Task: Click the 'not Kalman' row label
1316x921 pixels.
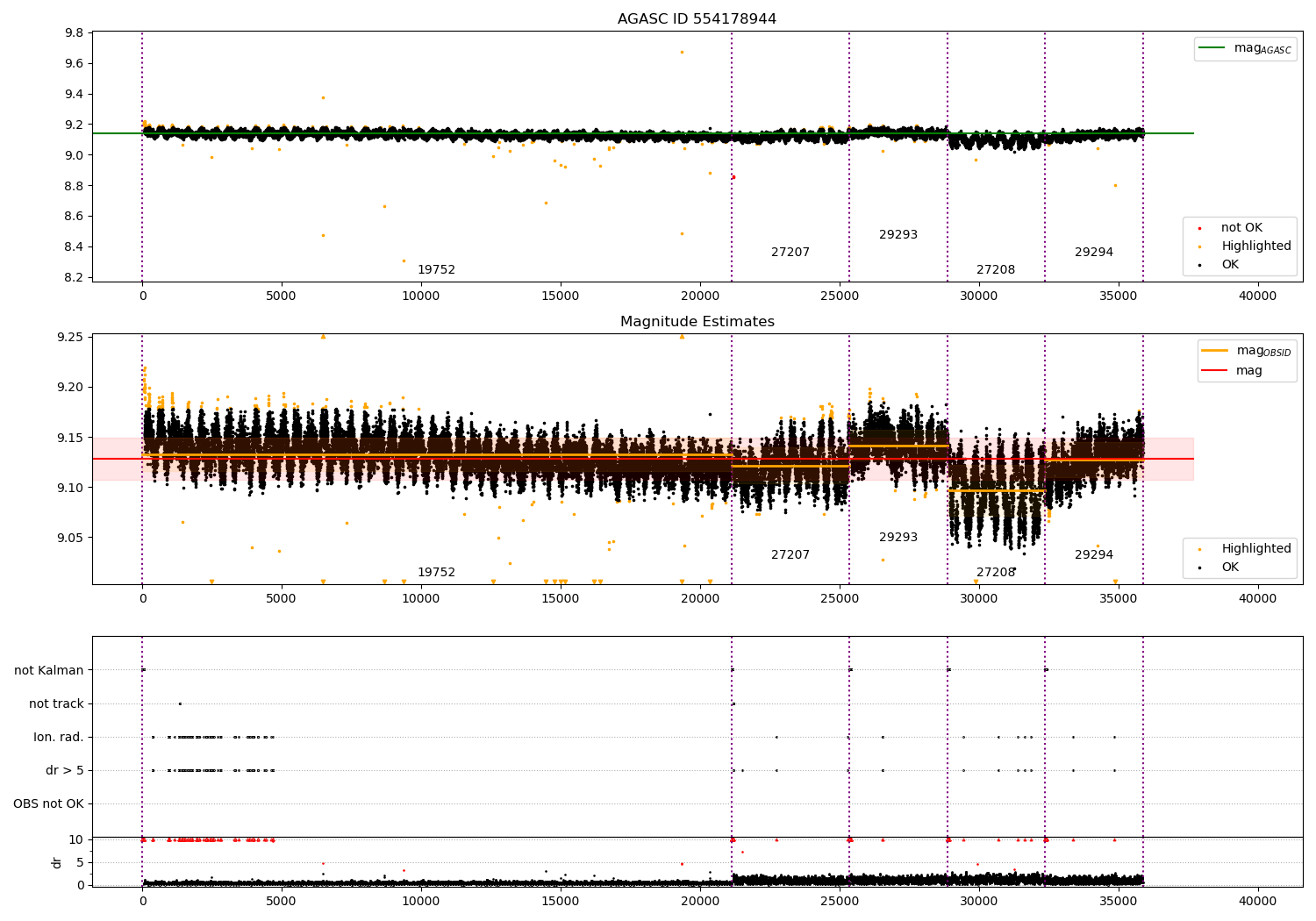Action: tap(49, 671)
